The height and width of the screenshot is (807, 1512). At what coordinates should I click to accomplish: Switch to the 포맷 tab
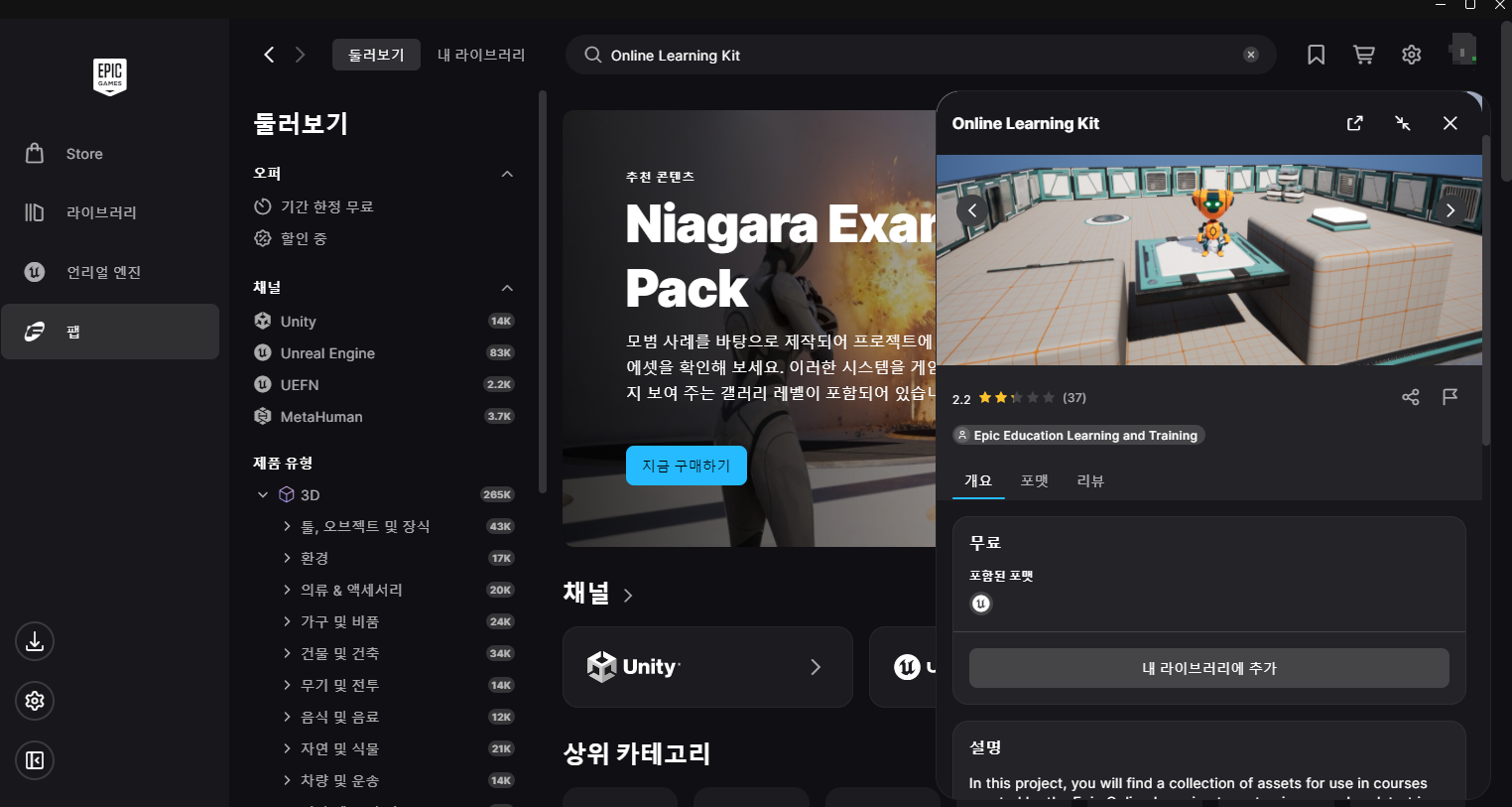pyautogui.click(x=1035, y=480)
